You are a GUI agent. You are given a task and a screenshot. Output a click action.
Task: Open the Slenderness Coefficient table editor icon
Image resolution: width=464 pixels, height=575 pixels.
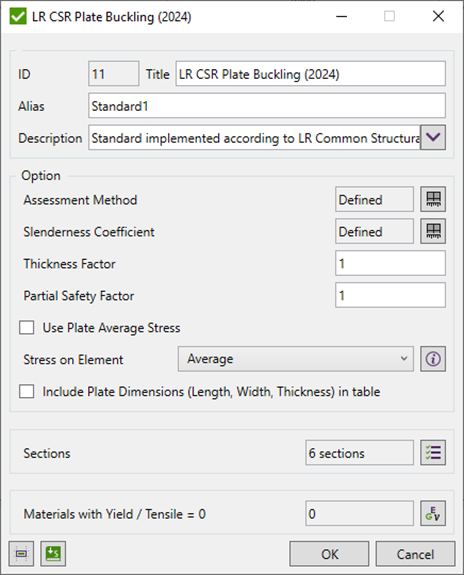[x=433, y=231]
